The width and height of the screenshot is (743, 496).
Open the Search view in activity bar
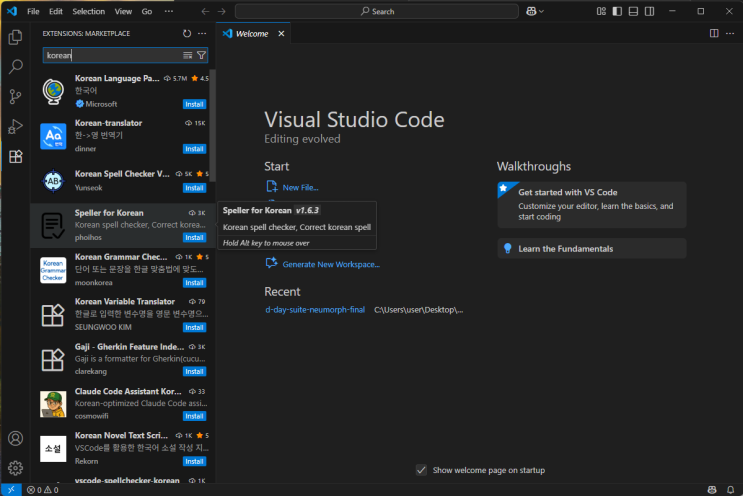15,67
